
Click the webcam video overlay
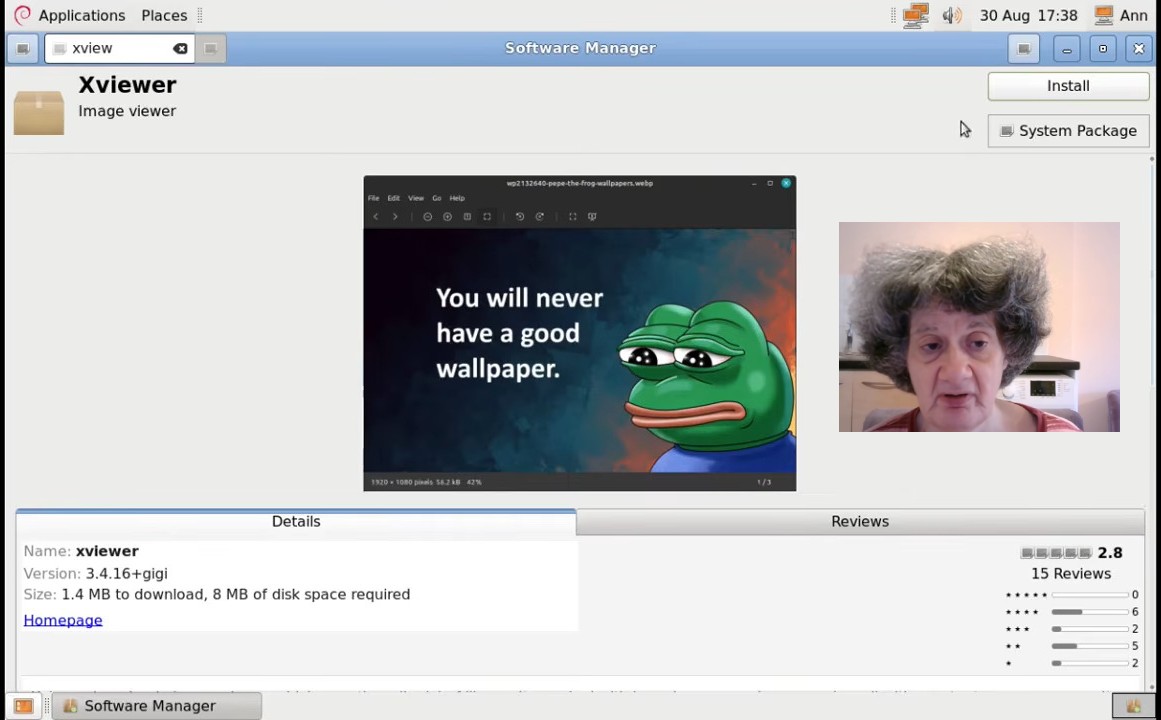[x=979, y=327]
